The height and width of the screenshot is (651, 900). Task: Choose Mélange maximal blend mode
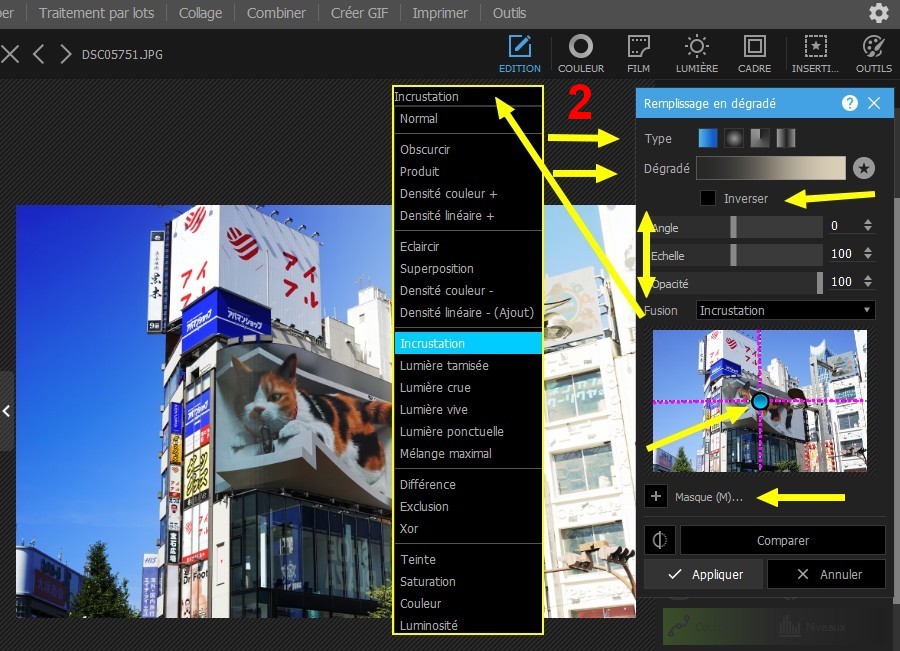pyautogui.click(x=468, y=454)
